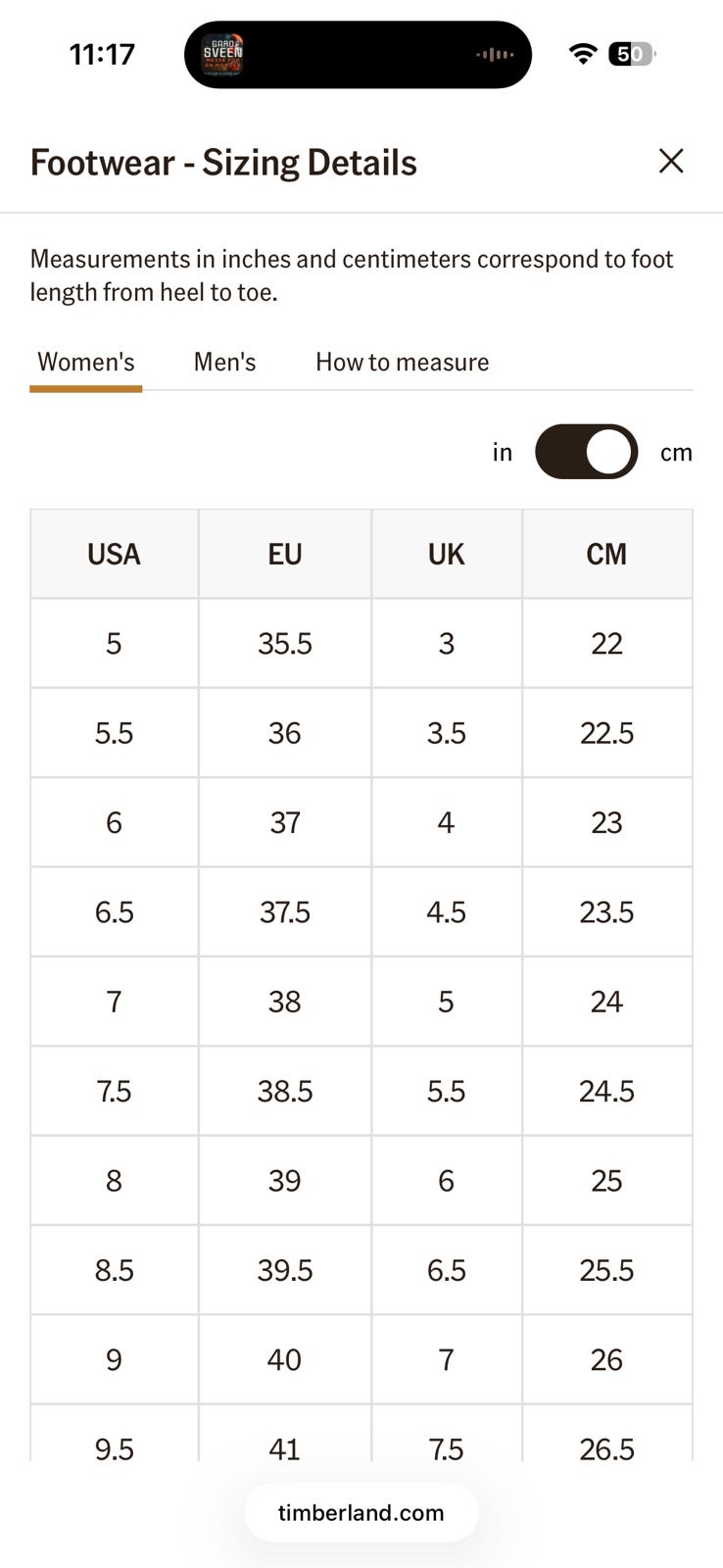Click the EU column header

[x=284, y=554]
